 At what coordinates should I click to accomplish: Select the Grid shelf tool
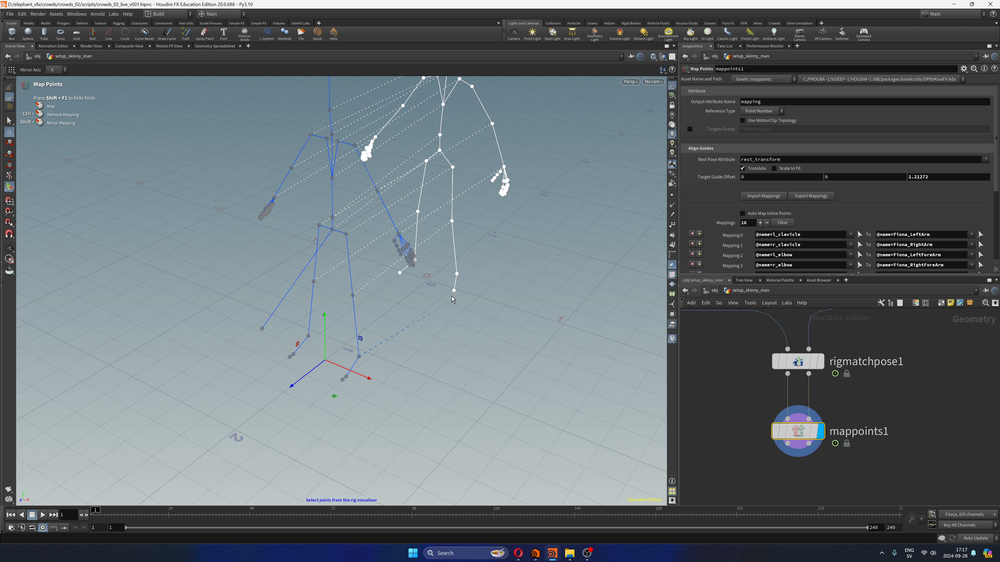click(x=77, y=33)
